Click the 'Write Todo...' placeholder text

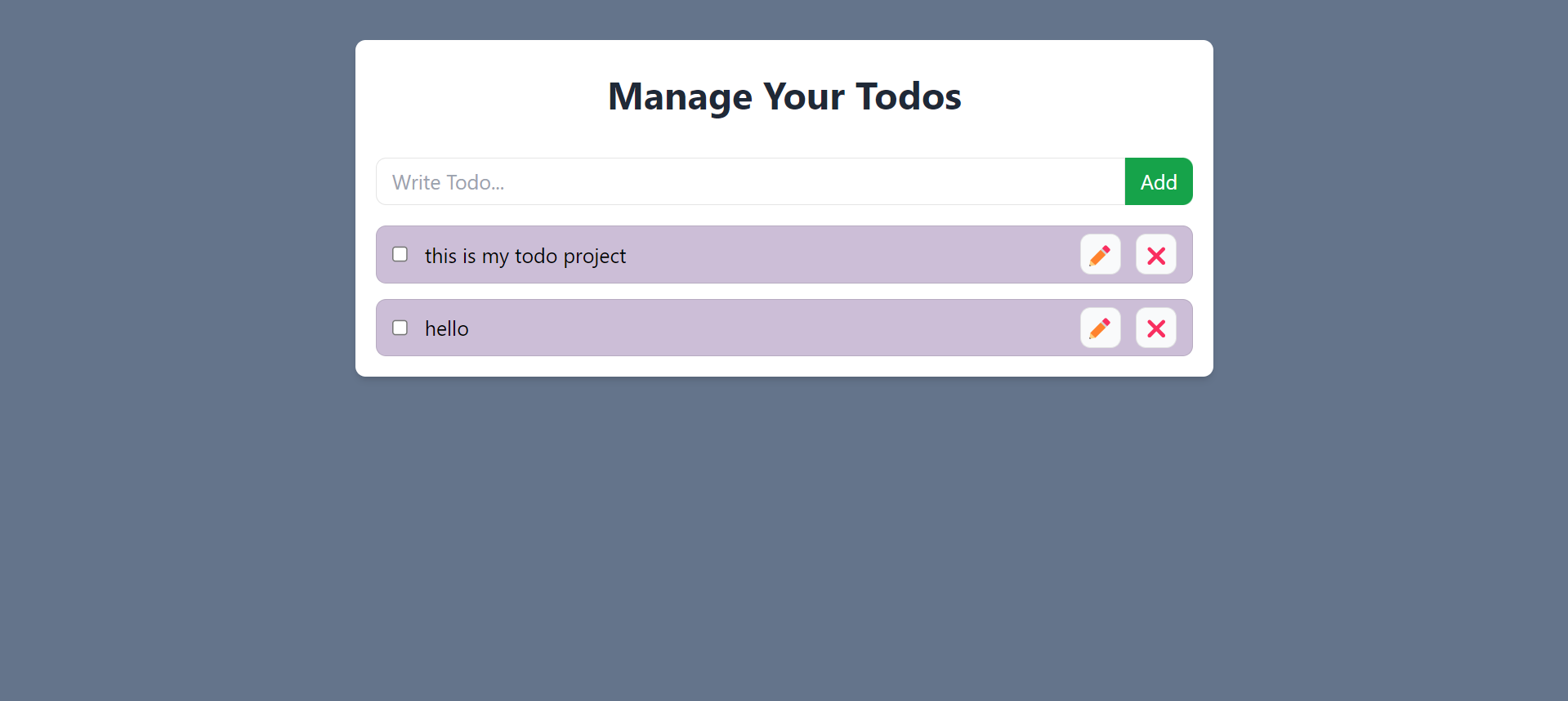tap(448, 182)
